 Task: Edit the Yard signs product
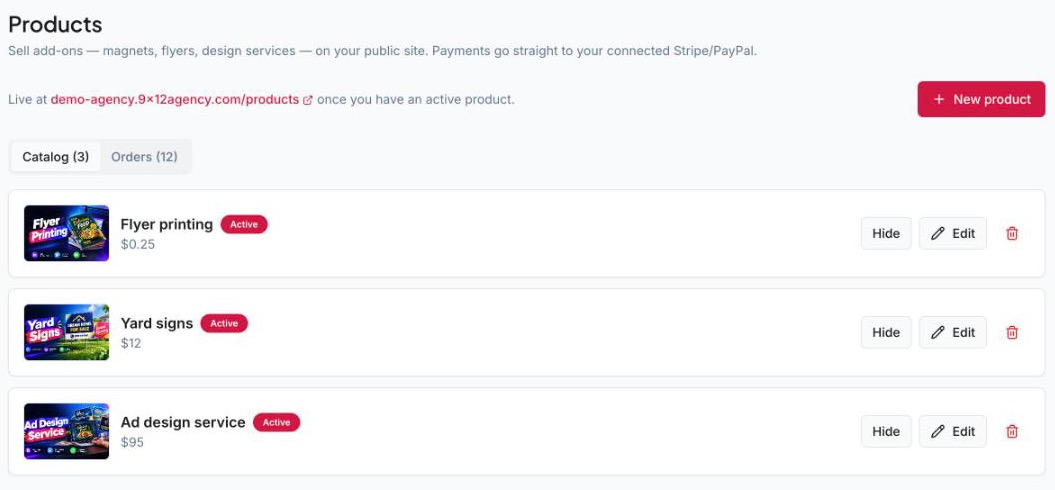pyautogui.click(x=953, y=332)
